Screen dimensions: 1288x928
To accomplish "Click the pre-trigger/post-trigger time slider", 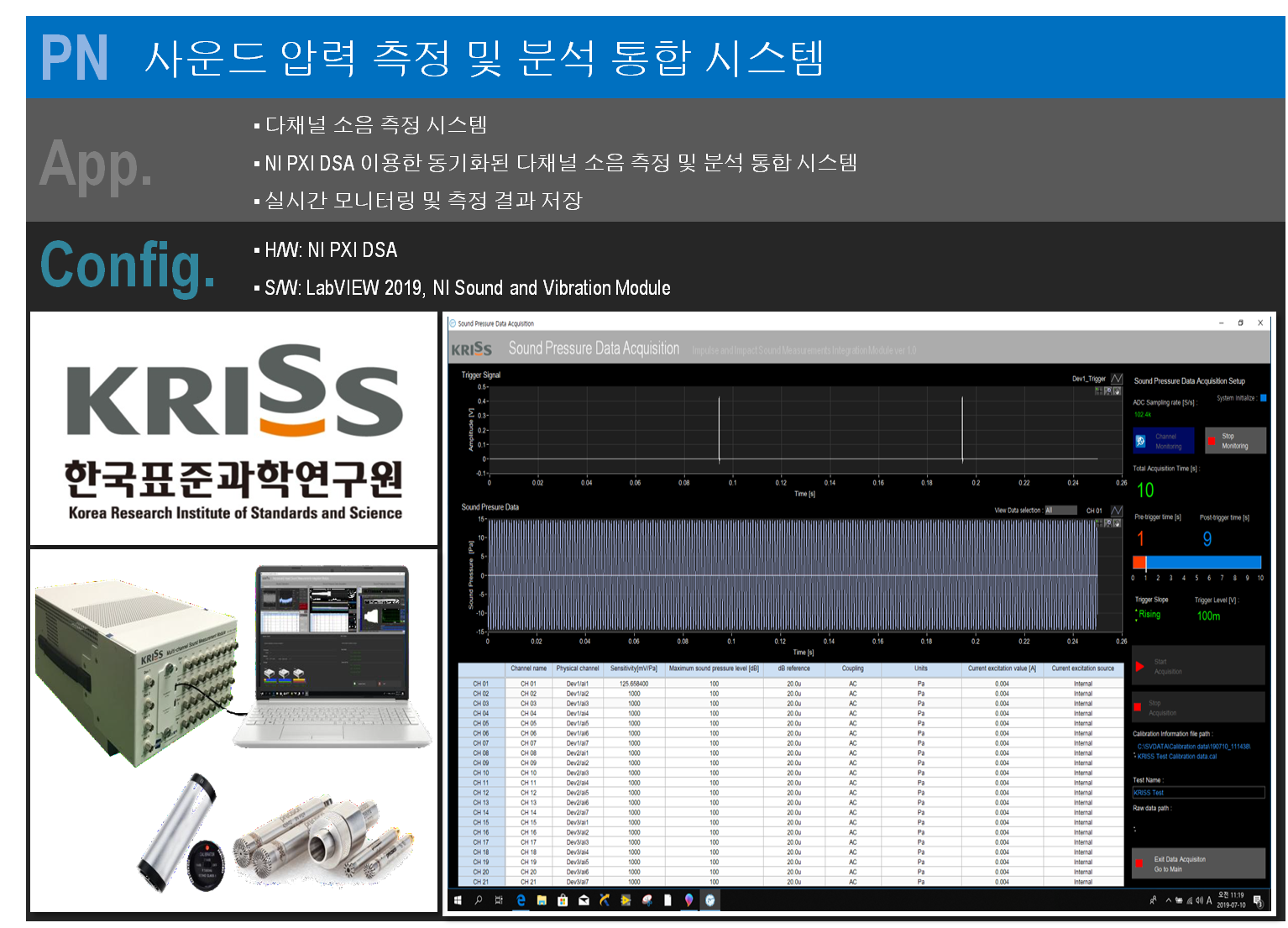I will tap(1197, 563).
